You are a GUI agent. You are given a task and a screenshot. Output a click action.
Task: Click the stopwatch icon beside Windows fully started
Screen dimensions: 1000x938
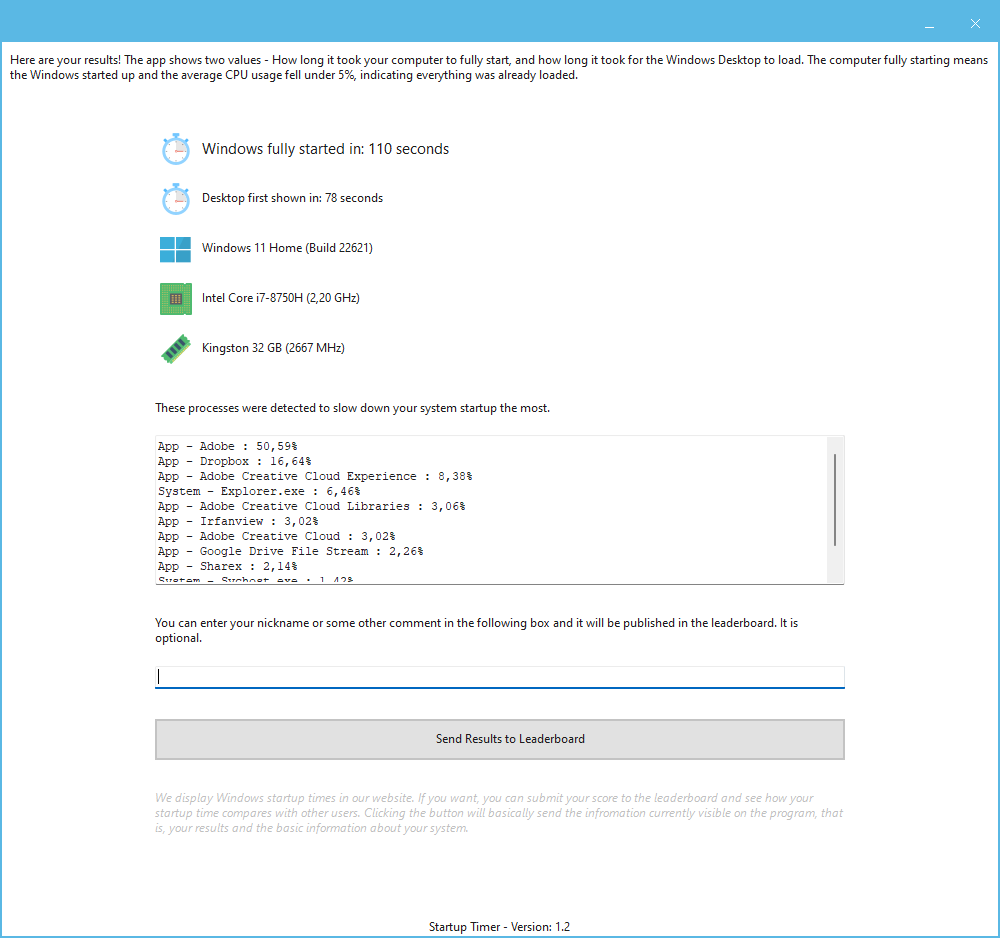point(175,149)
